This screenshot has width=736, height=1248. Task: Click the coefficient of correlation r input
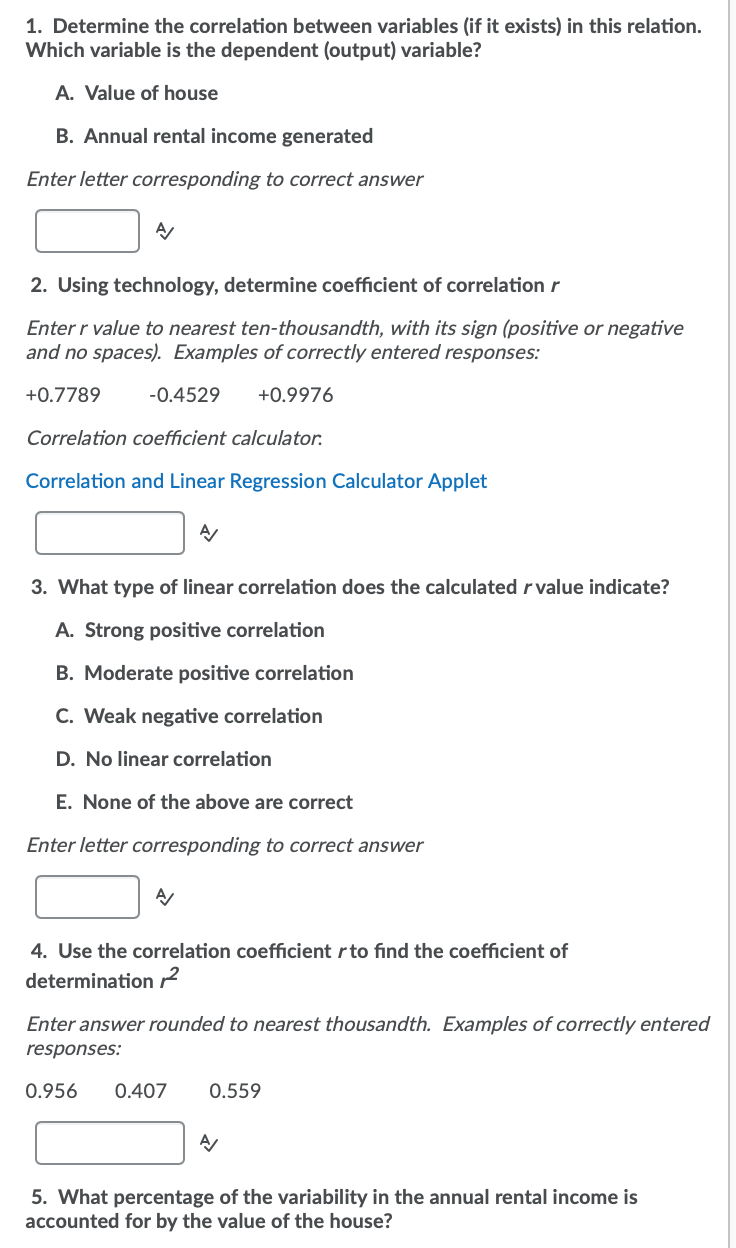click(110, 533)
